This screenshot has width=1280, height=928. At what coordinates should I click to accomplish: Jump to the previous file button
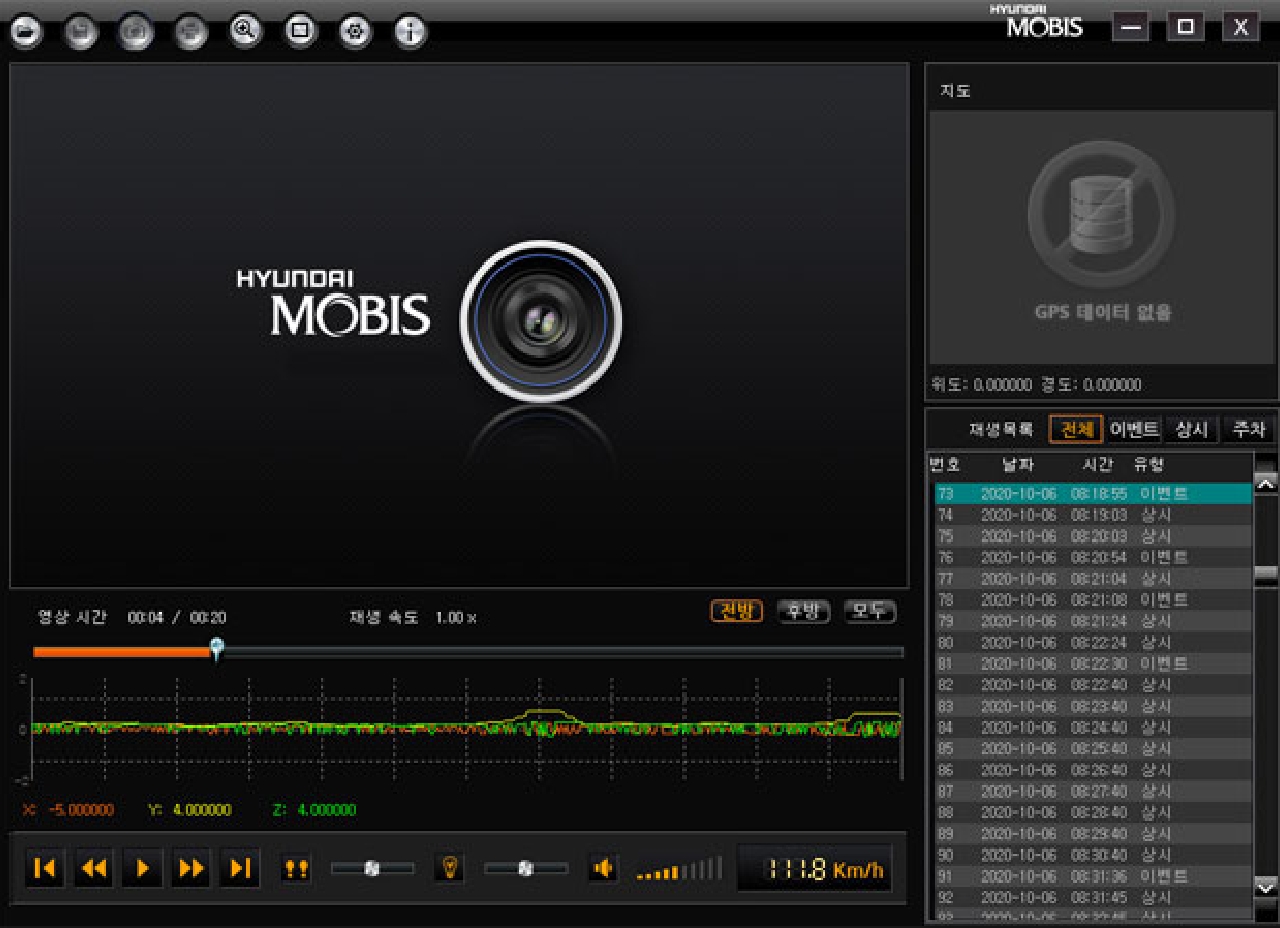(45, 868)
